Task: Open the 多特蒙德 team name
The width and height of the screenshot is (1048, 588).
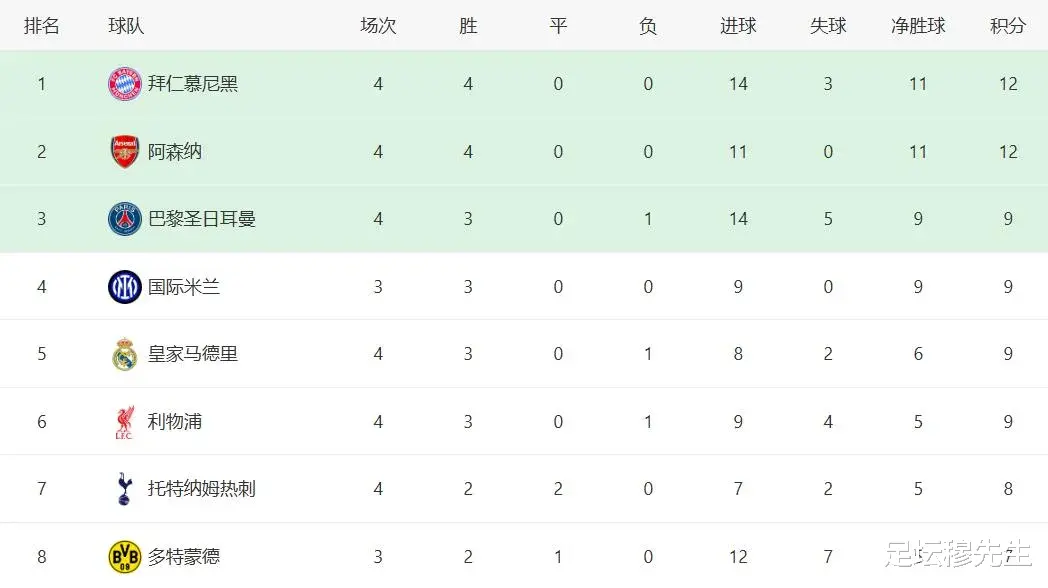Action: (x=184, y=557)
